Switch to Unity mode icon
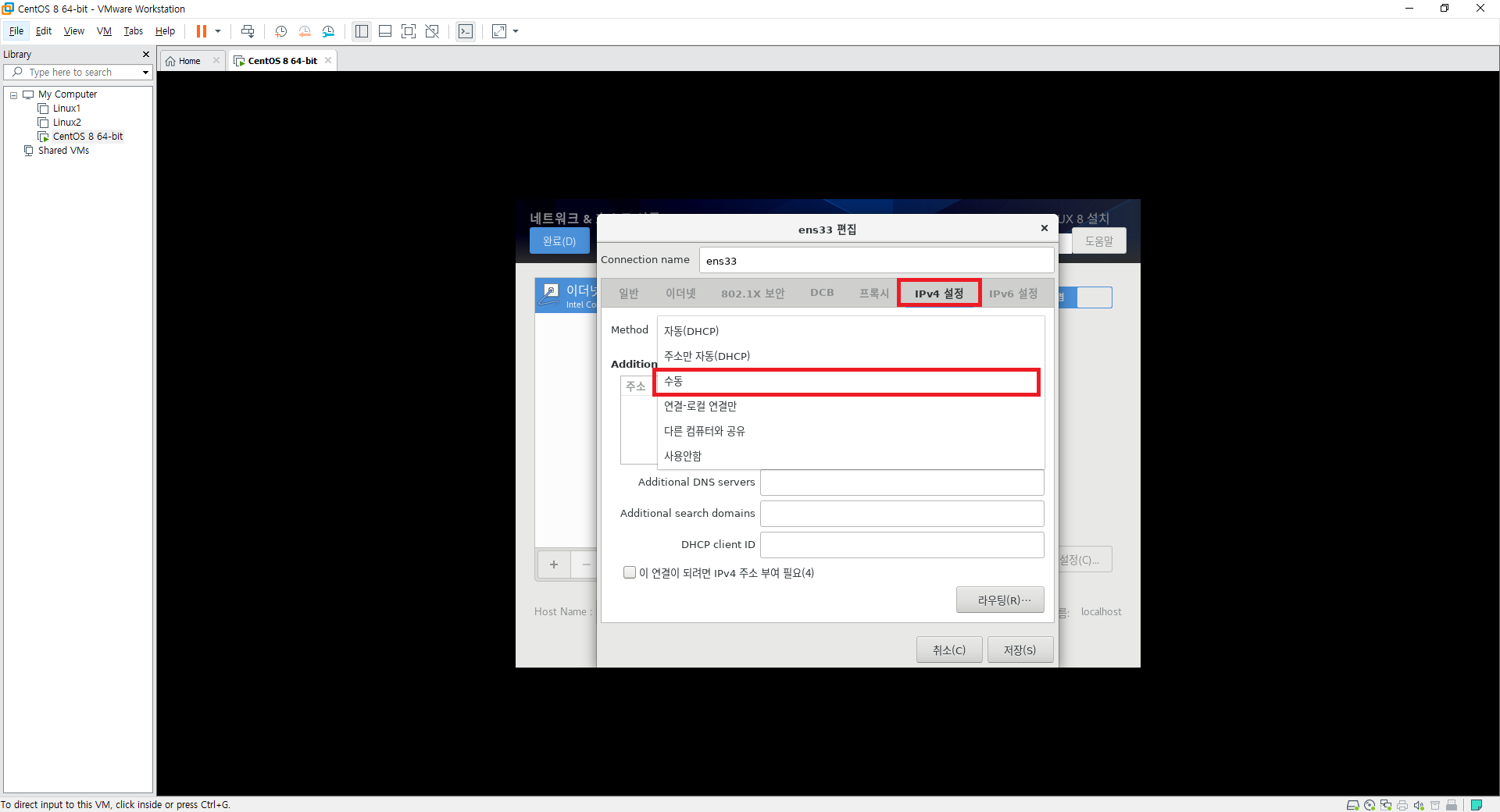Image resolution: width=1500 pixels, height=812 pixels. [x=432, y=31]
